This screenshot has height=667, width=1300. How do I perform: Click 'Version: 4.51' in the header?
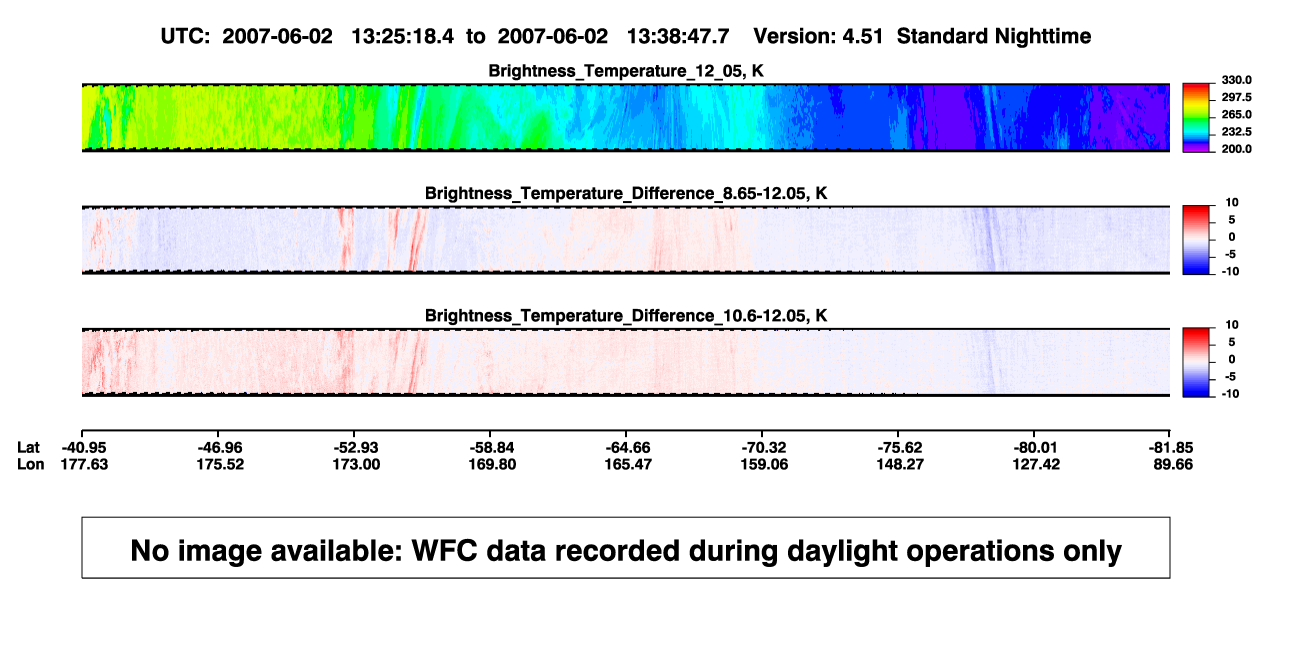pyautogui.click(x=820, y=36)
